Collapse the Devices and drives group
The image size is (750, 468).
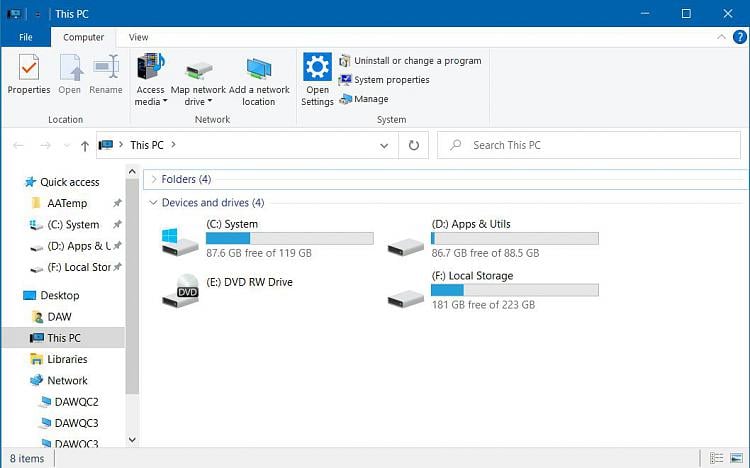click(x=154, y=203)
